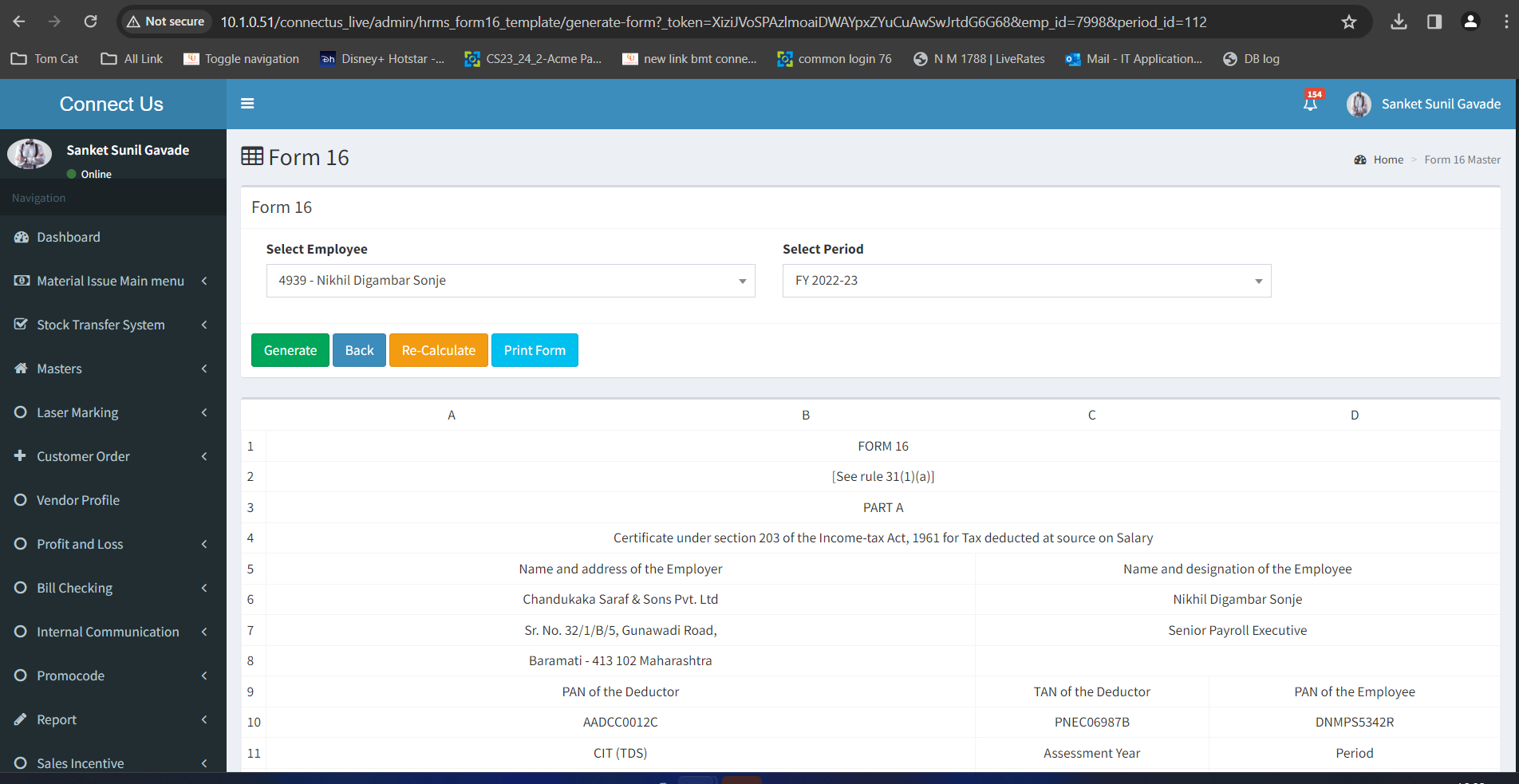Viewport: 1519px width, 784px height.
Task: Click the blue Back button
Action: tap(359, 350)
